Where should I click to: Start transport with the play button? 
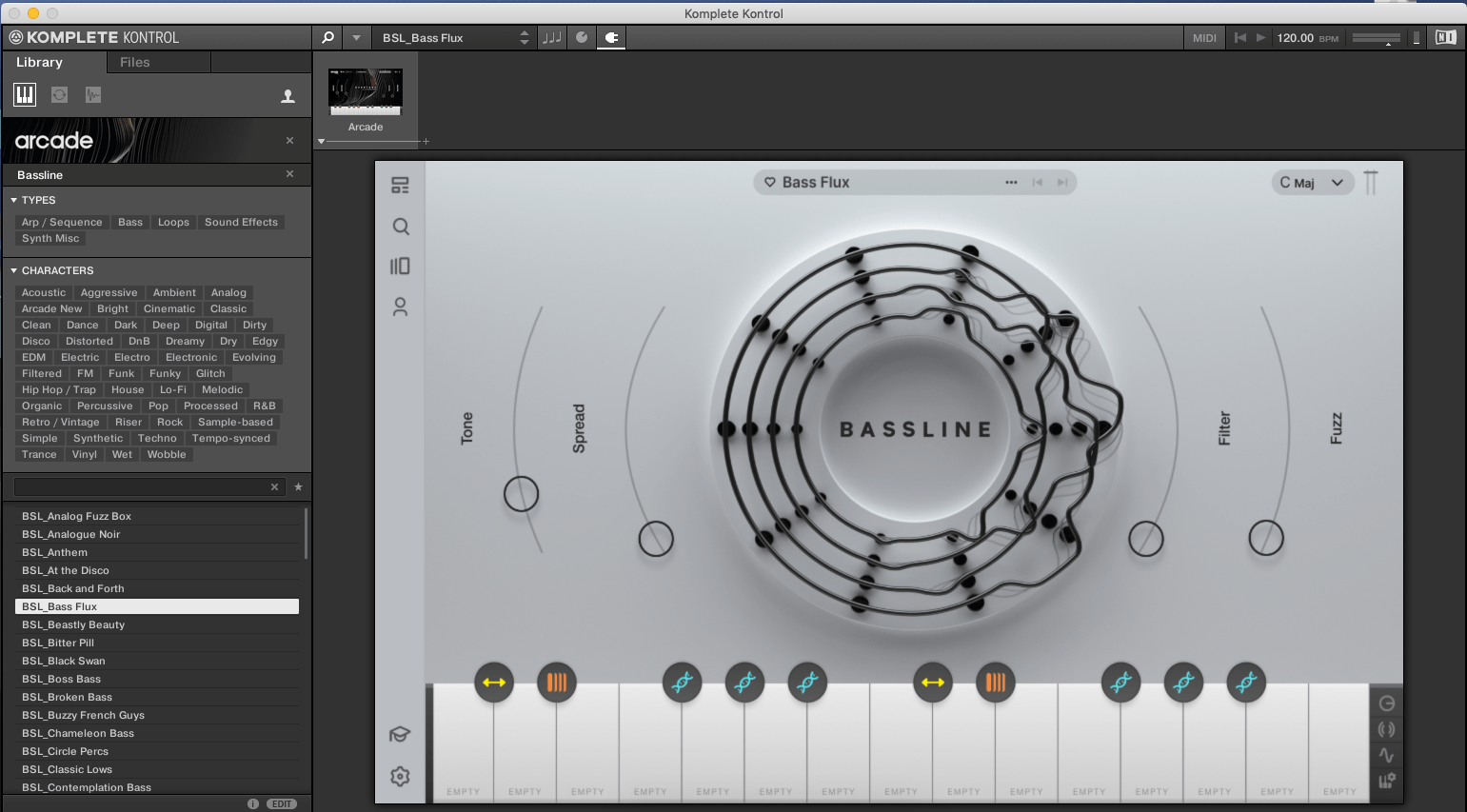click(1261, 37)
